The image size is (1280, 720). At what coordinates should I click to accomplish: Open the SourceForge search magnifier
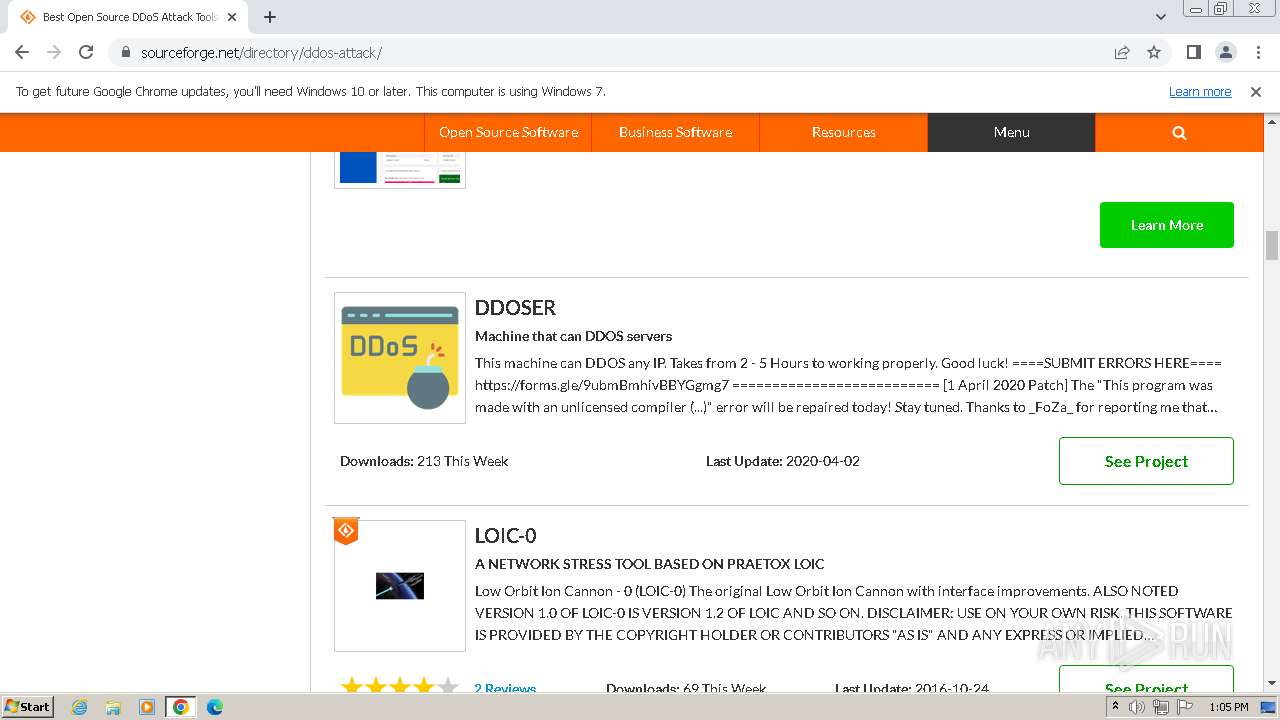[x=1179, y=132]
